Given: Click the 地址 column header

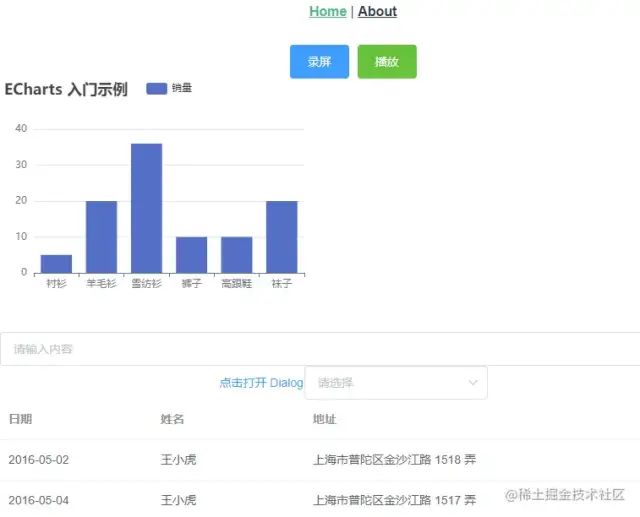Looking at the screenshot, I should point(324,419).
